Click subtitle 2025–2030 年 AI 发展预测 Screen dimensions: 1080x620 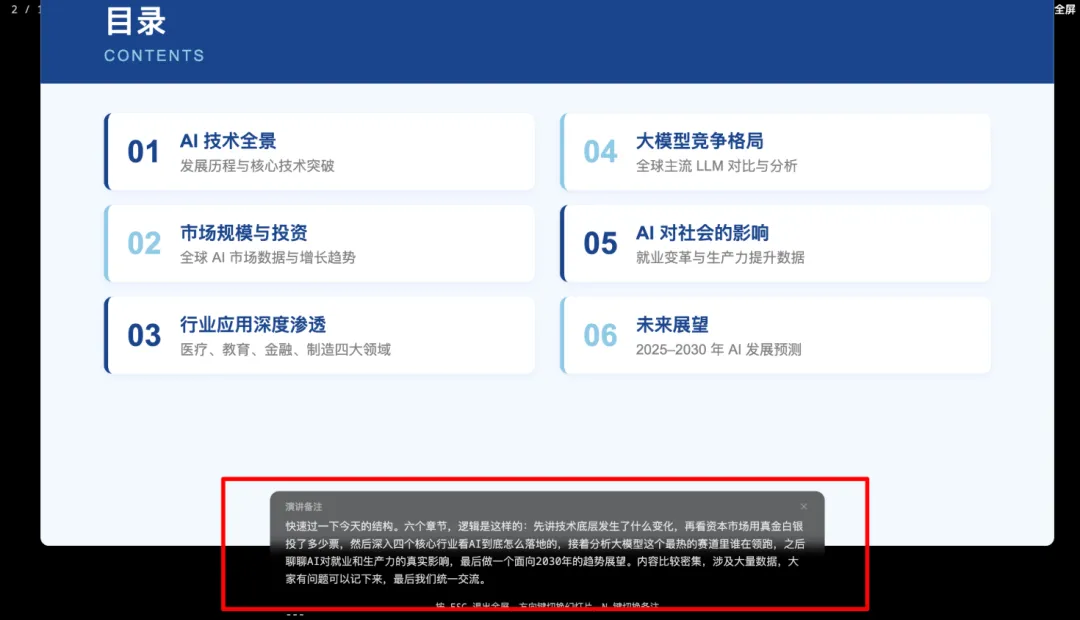click(x=718, y=349)
